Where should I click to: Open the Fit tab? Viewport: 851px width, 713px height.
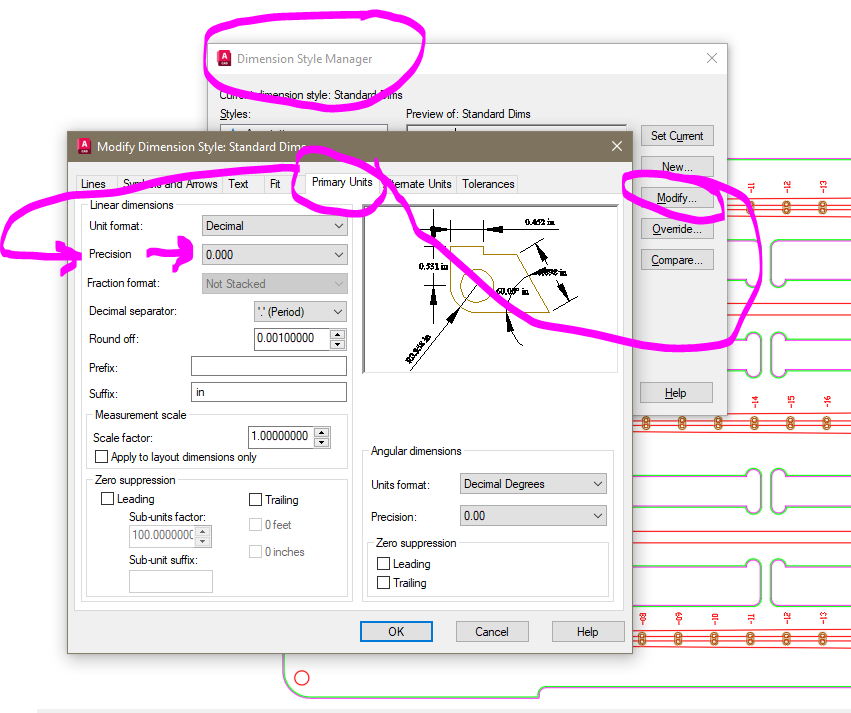click(275, 184)
